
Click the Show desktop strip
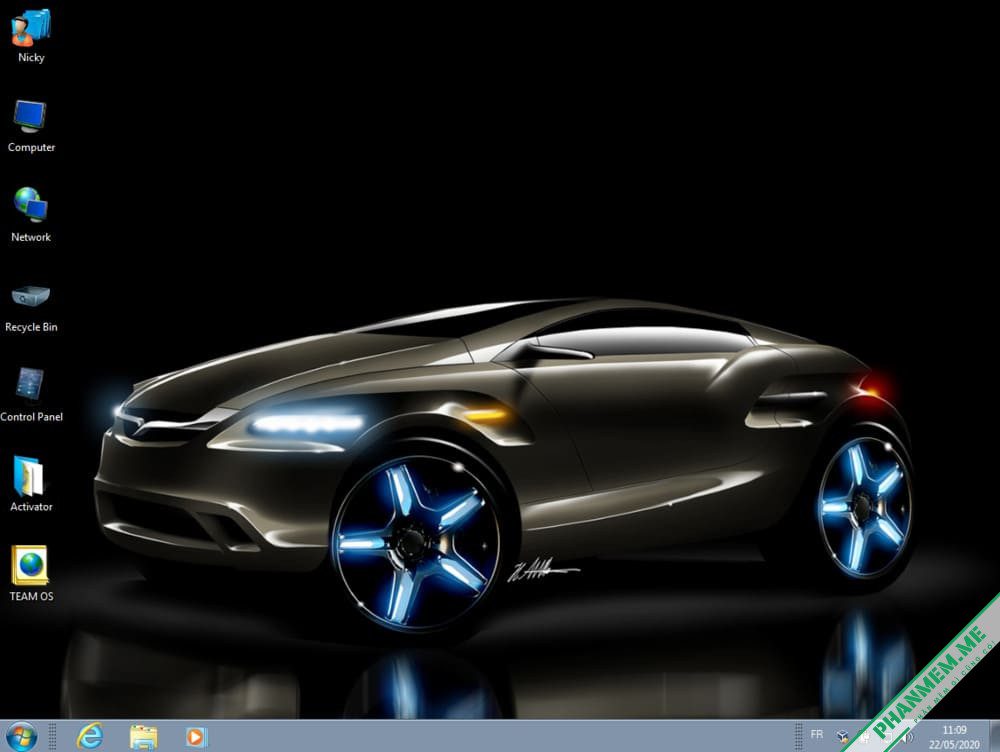[994, 736]
